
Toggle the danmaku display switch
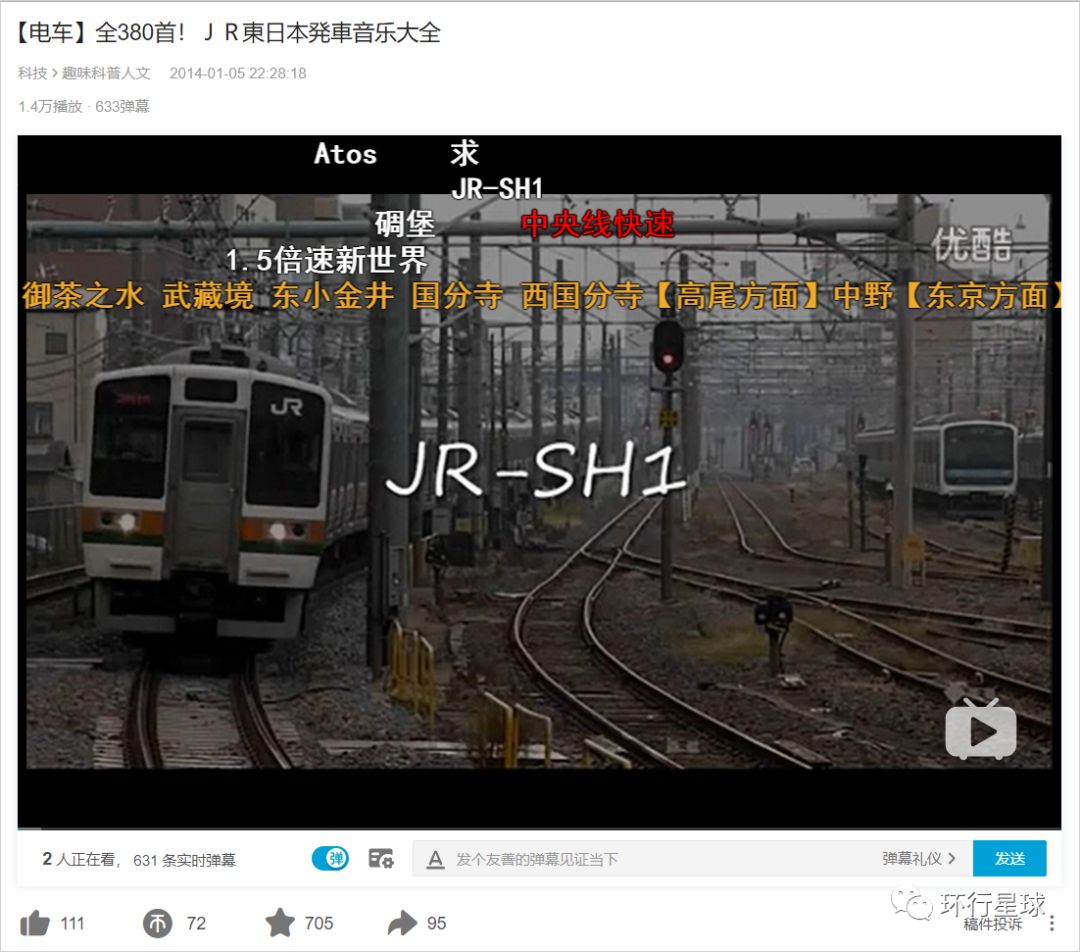pyautogui.click(x=331, y=858)
